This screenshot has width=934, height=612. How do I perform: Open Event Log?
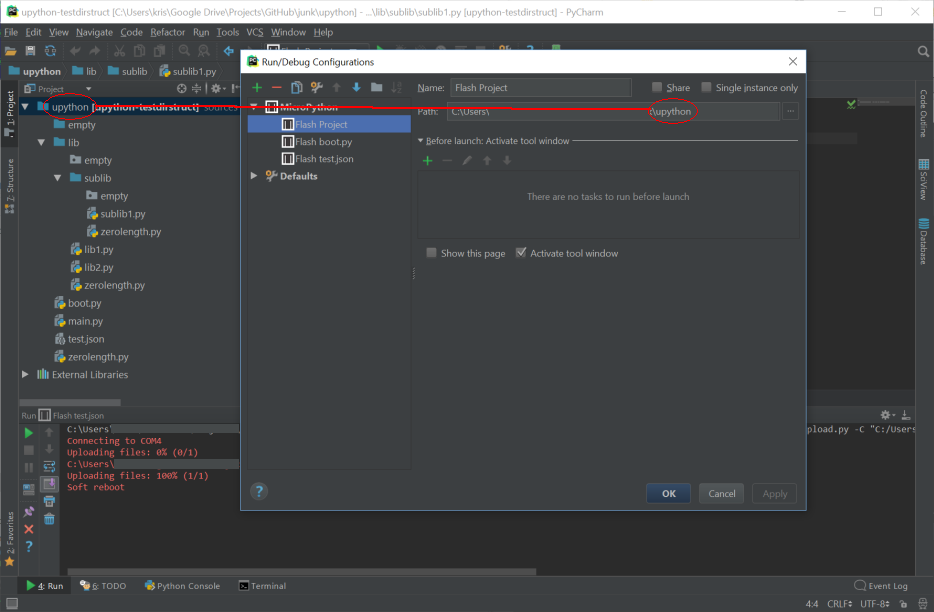881,586
